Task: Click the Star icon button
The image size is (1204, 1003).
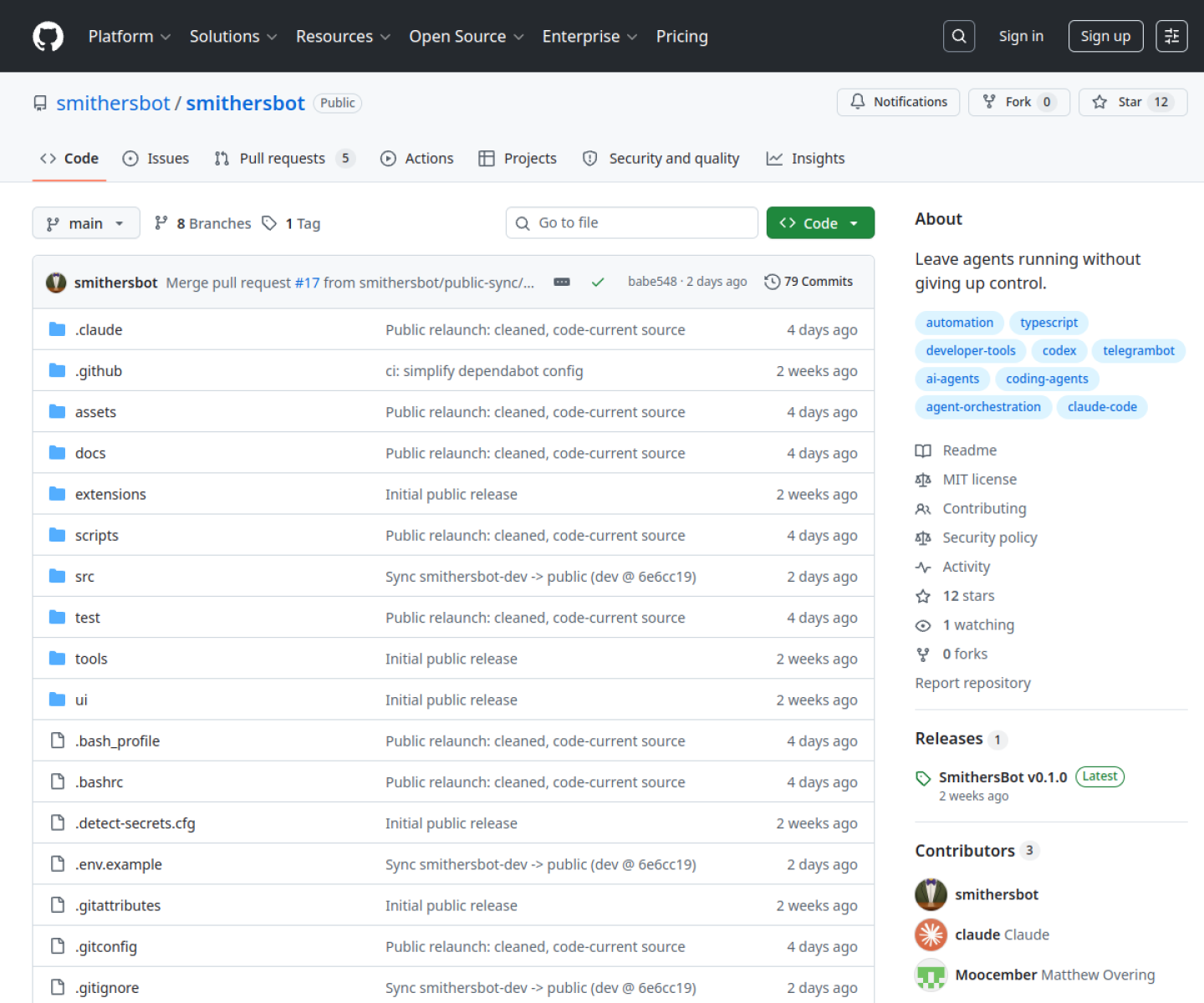Action: tap(1133, 102)
